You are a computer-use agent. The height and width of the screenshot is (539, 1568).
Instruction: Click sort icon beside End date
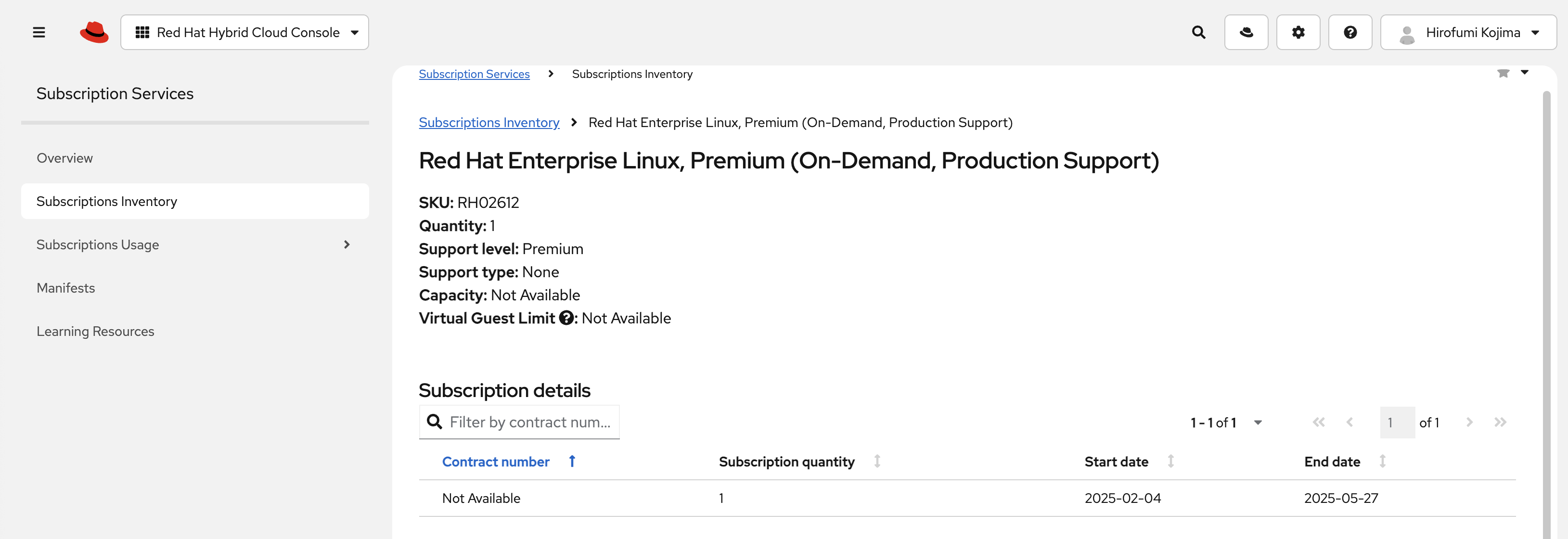(1383, 462)
